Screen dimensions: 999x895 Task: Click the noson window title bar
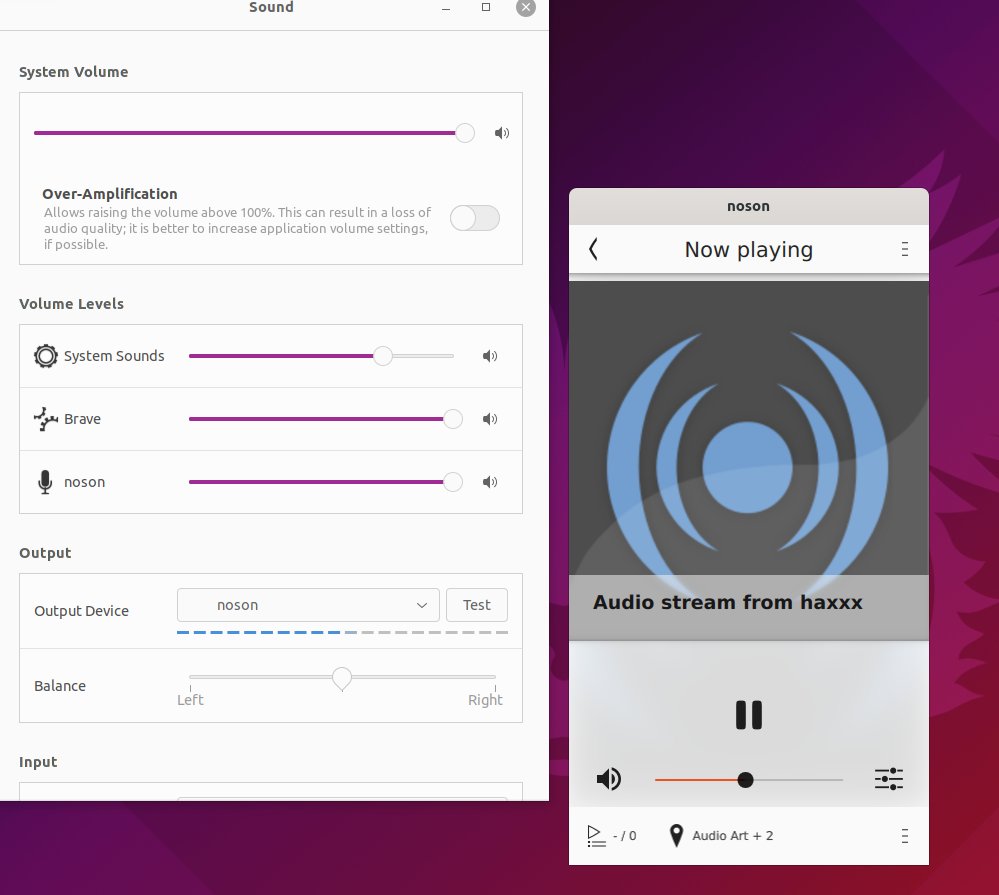(x=749, y=206)
